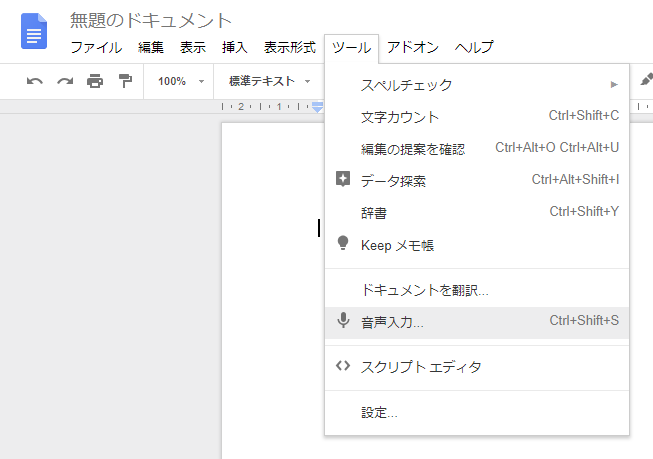Select スクリプト エディタ menu entry
The width and height of the screenshot is (653, 459).
(x=477, y=367)
